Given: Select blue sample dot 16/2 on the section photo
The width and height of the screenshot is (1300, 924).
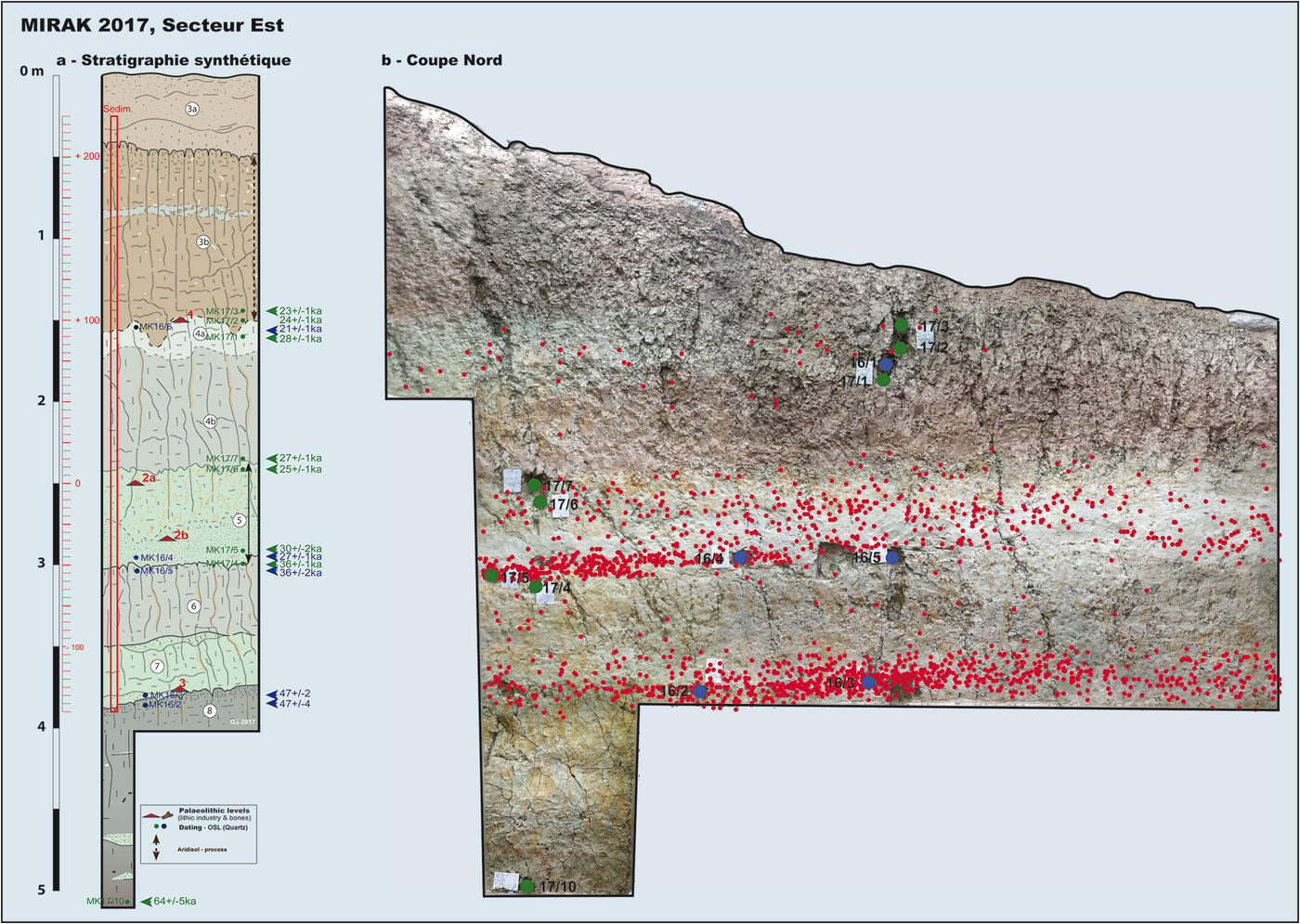Looking at the screenshot, I should point(700,691).
